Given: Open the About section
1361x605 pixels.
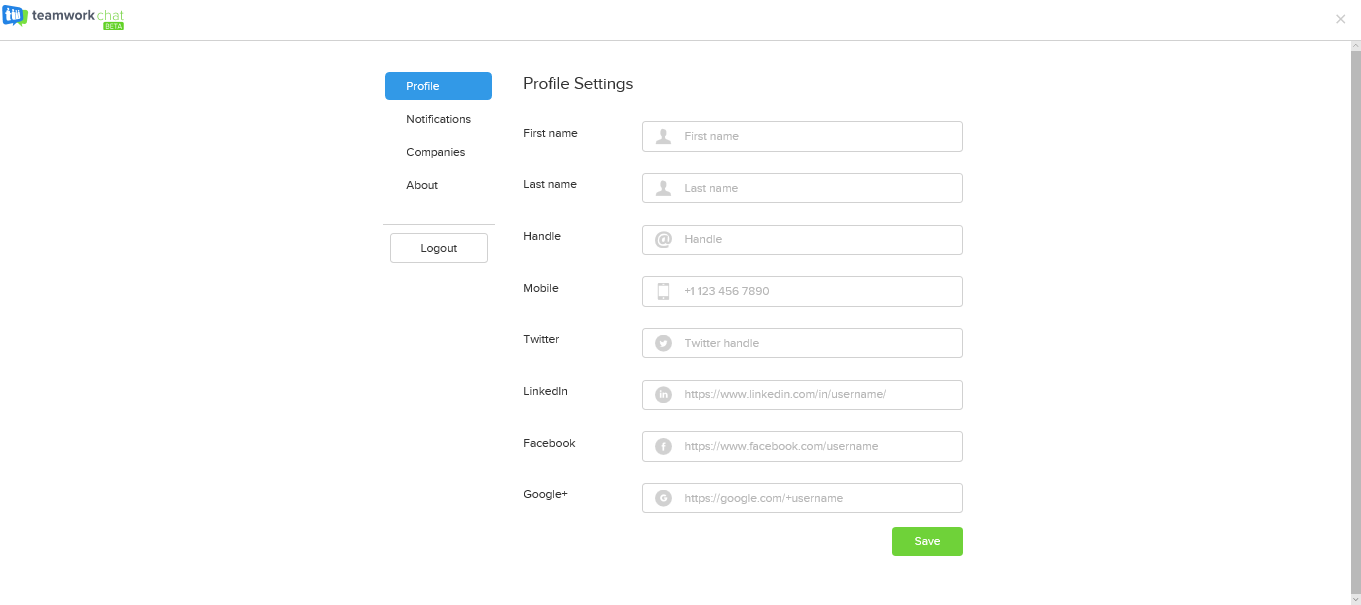Looking at the screenshot, I should tap(422, 185).
